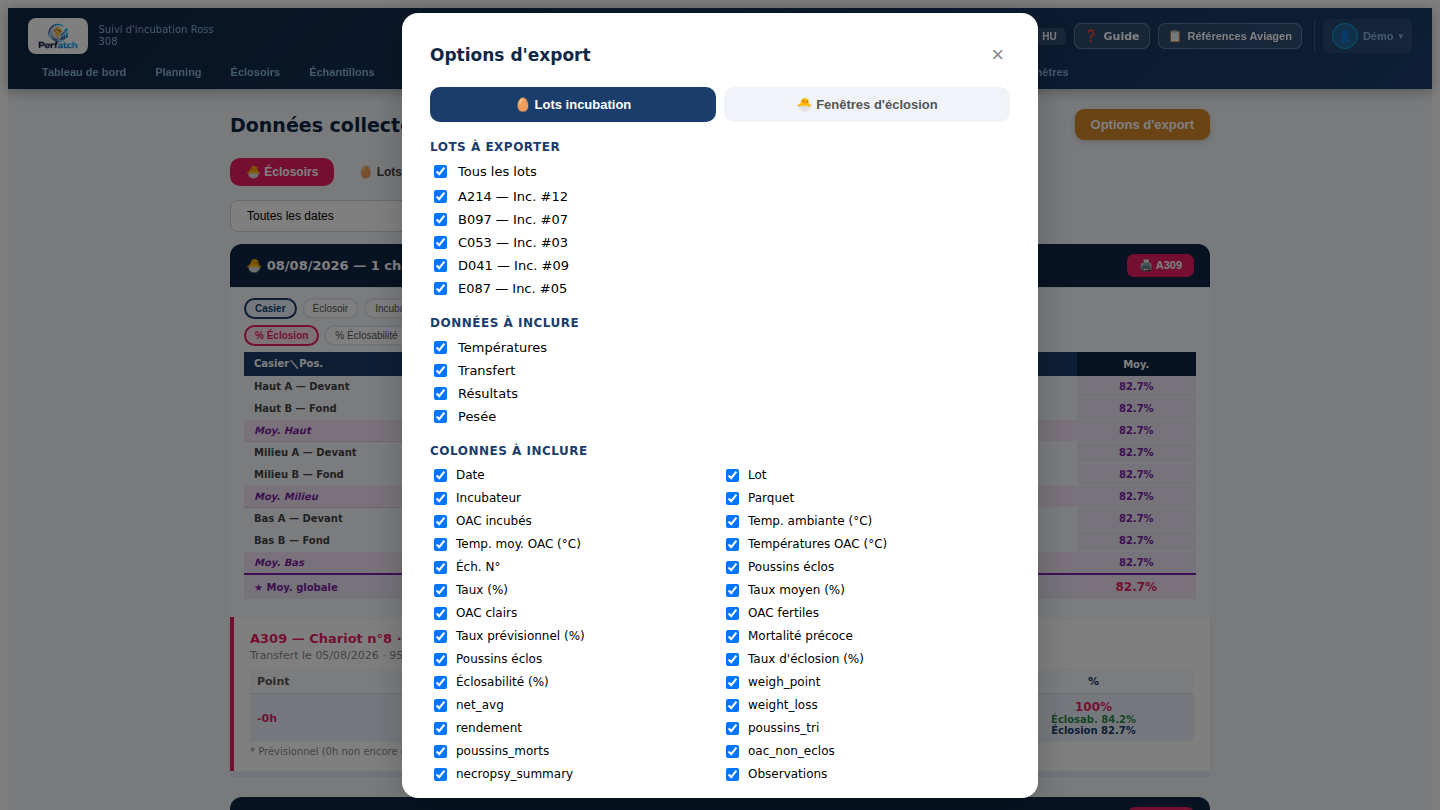This screenshot has height=810, width=1440.
Task: Click the A309 badge in header row
Action: point(1160,265)
